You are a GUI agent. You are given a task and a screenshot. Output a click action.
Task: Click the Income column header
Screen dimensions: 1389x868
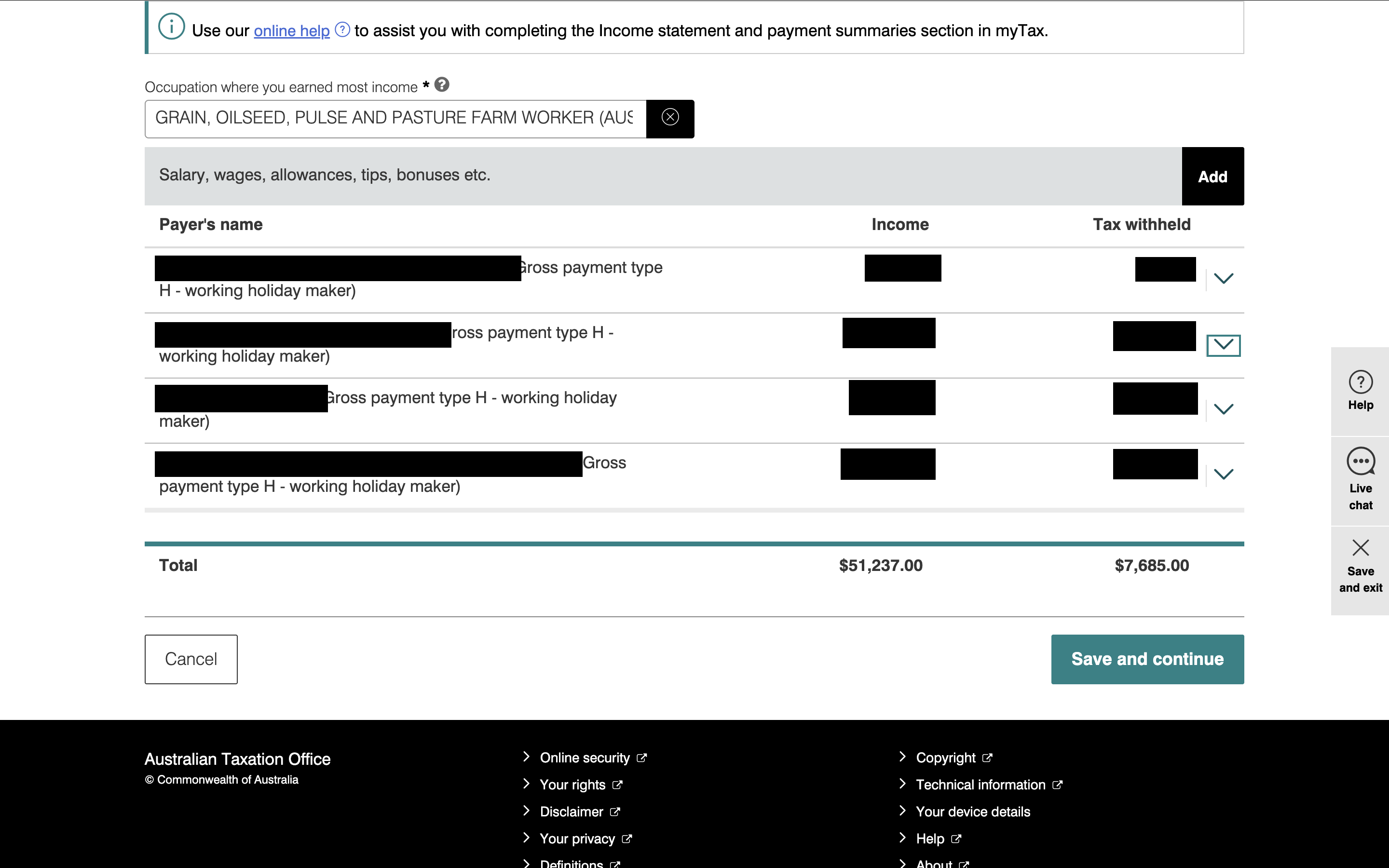[x=900, y=224]
